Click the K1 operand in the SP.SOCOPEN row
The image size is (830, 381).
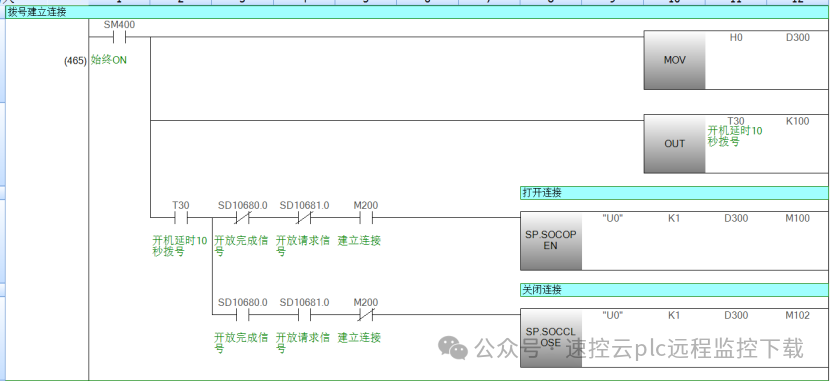674,218
